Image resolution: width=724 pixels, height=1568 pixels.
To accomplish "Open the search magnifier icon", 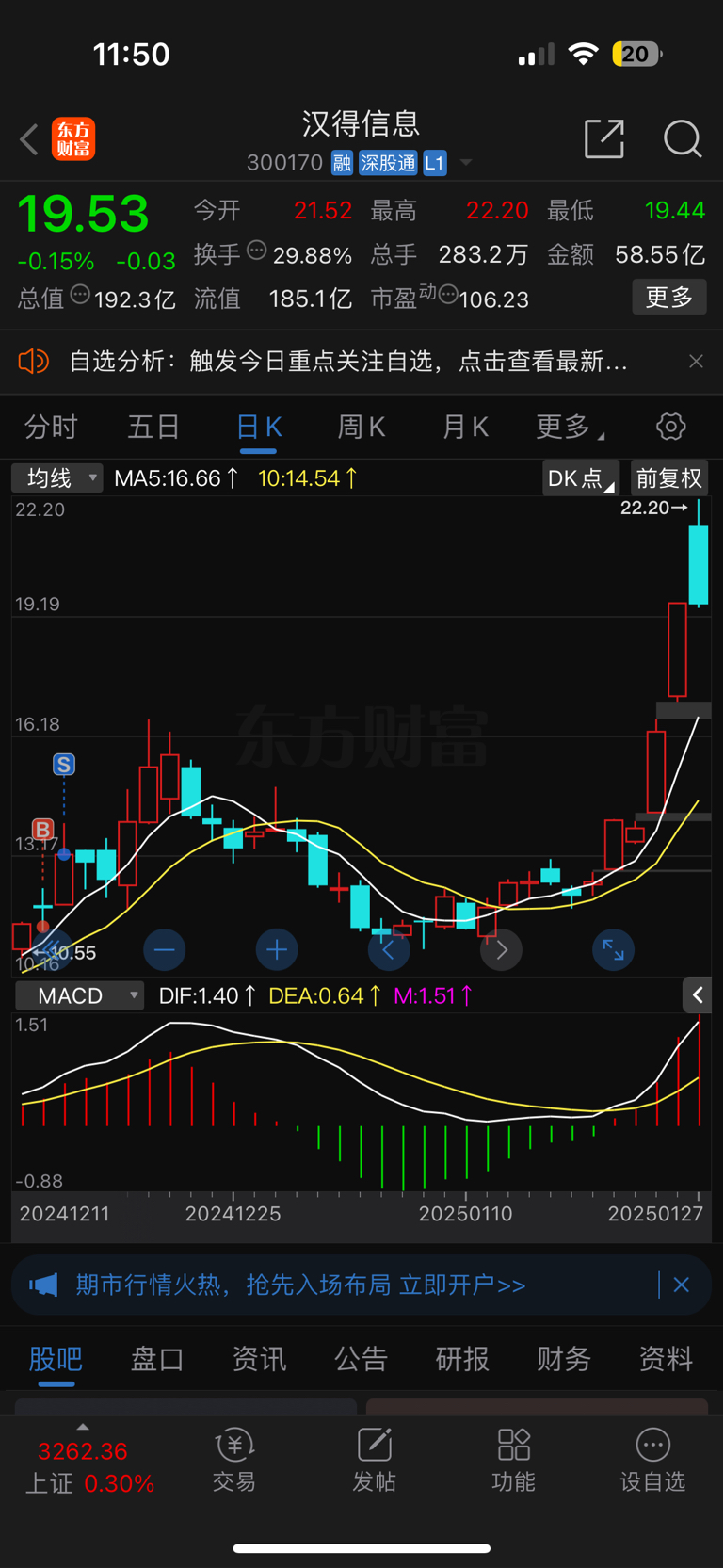I will pos(683,139).
